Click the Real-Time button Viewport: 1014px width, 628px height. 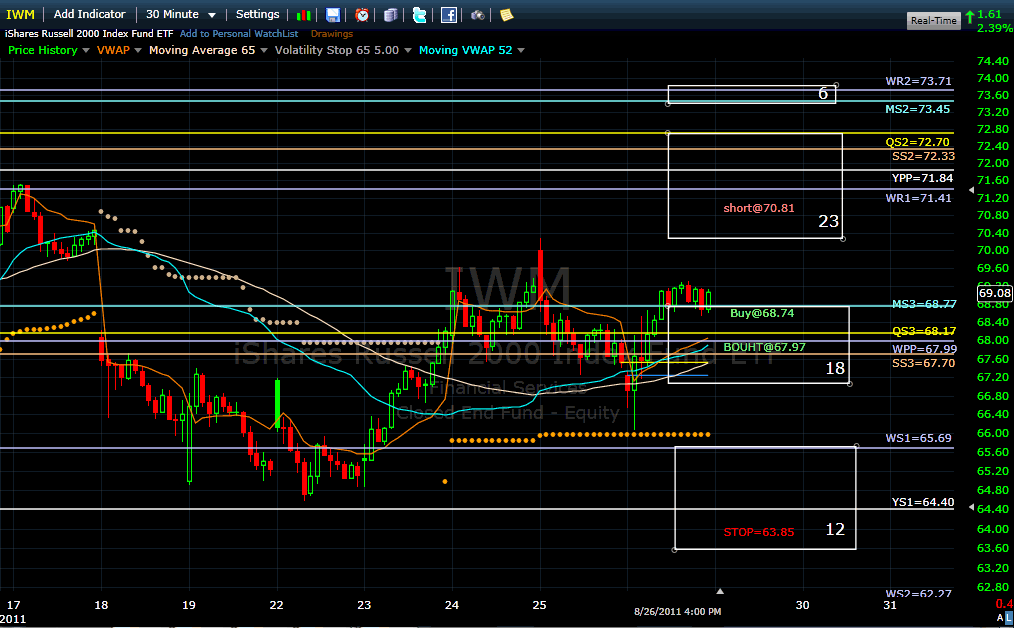pyautogui.click(x=933, y=21)
